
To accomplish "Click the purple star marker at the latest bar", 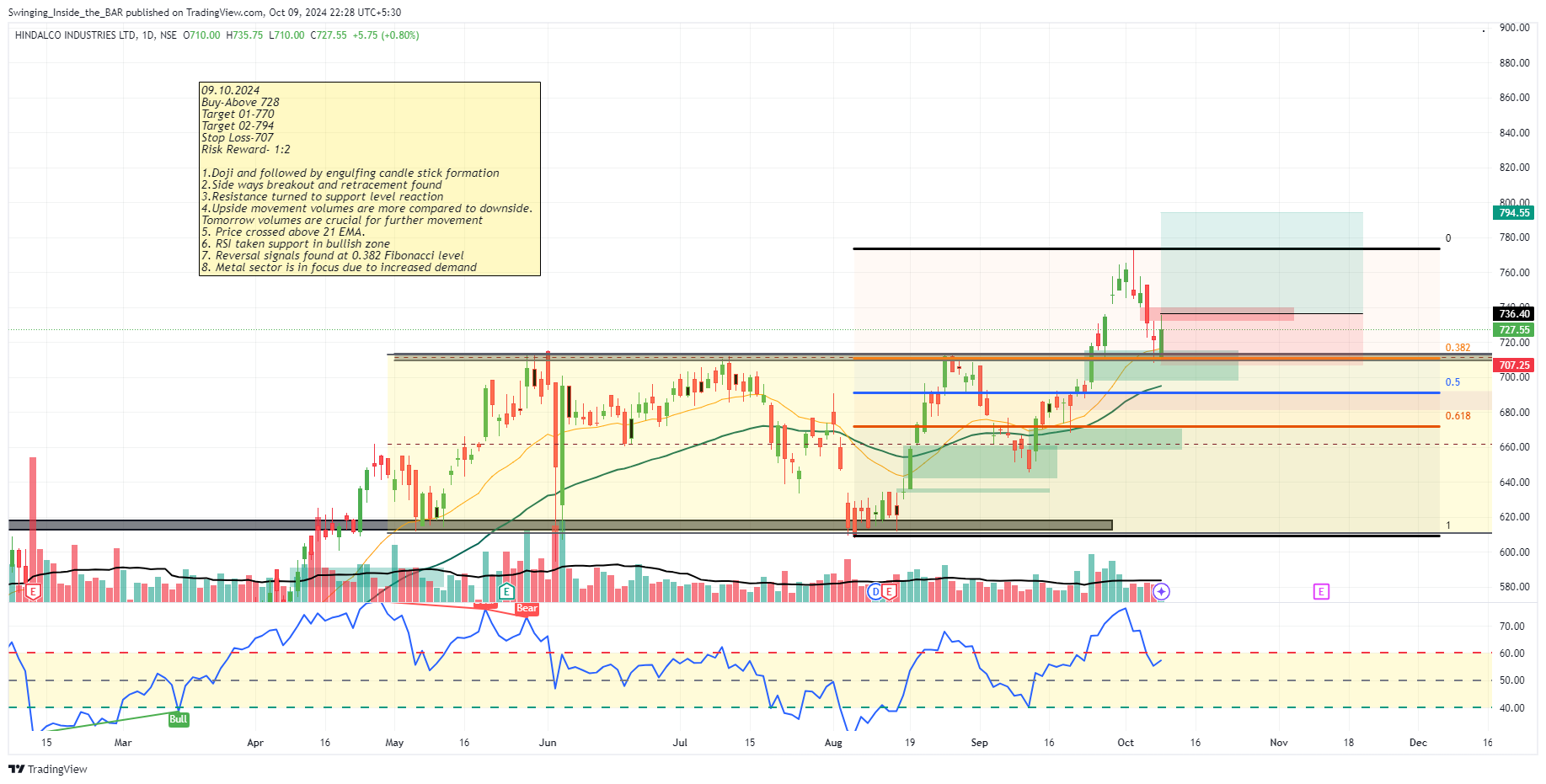I will 1161,592.
